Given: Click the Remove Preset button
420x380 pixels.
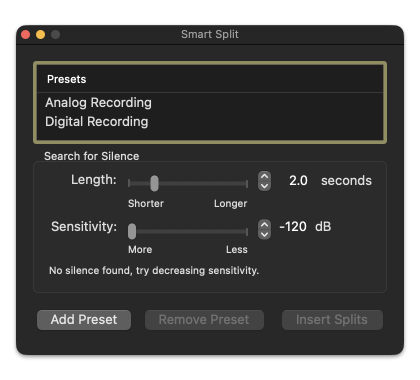Looking at the screenshot, I should (x=204, y=320).
